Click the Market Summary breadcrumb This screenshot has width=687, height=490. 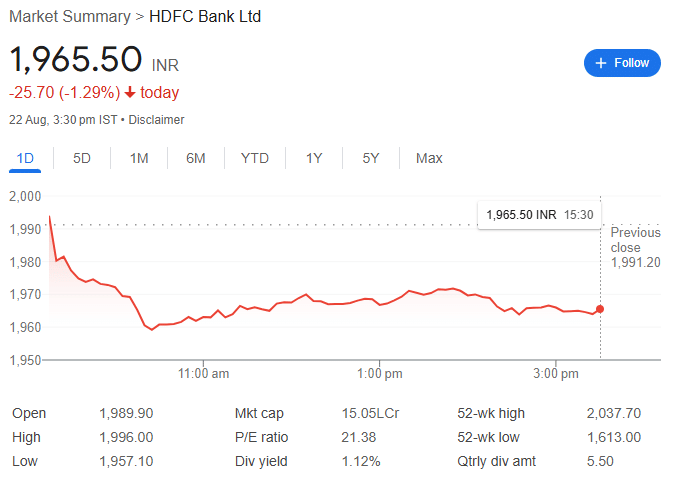[x=70, y=17]
